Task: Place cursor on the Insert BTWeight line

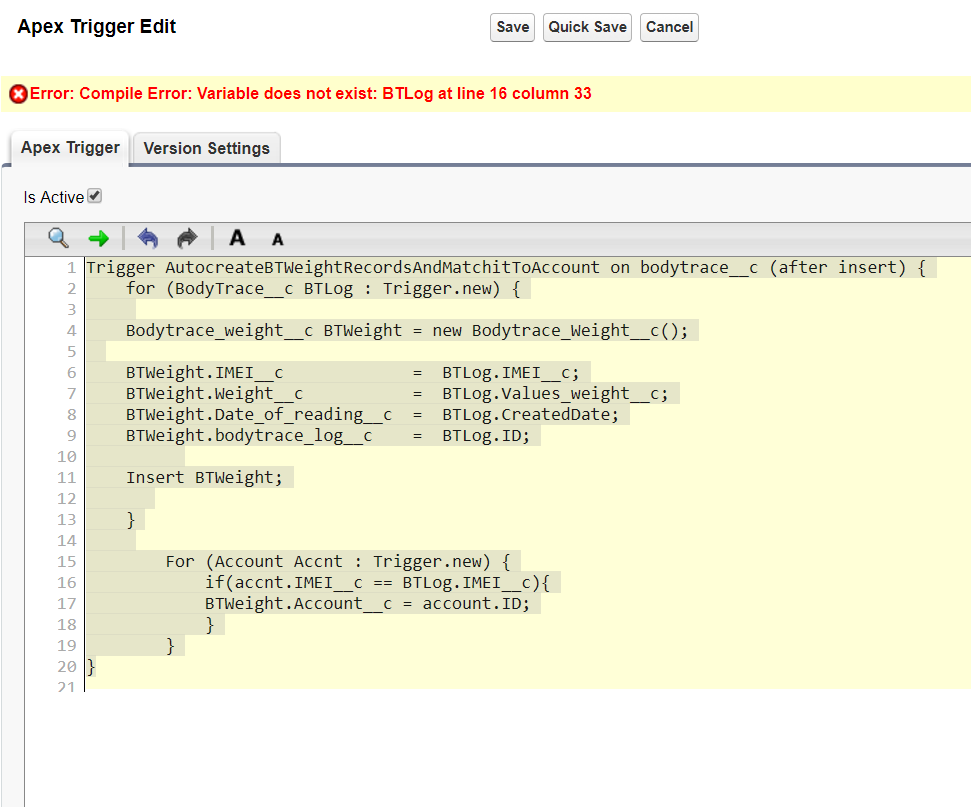Action: point(204,478)
